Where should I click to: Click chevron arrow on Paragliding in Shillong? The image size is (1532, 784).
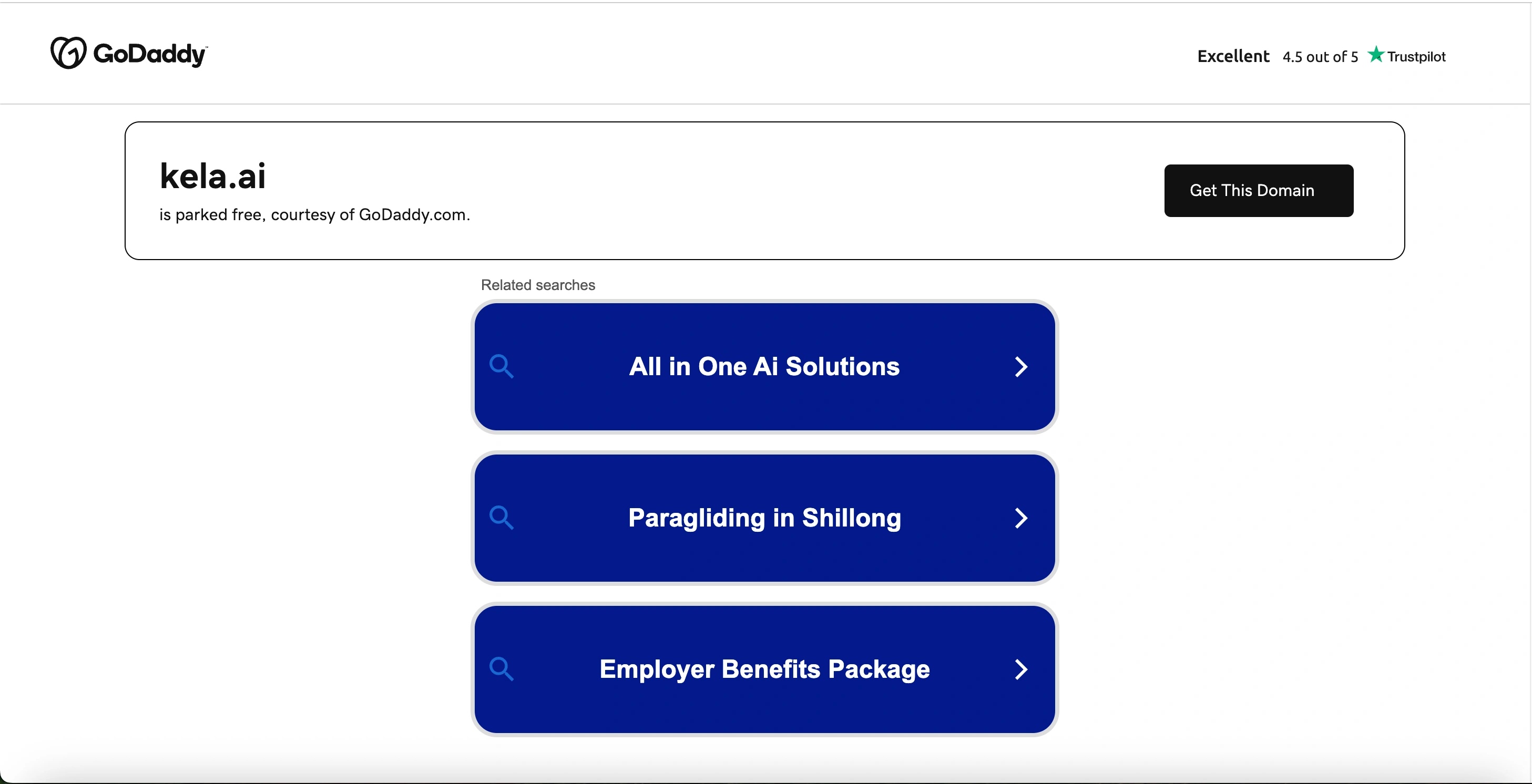pyautogui.click(x=1021, y=518)
